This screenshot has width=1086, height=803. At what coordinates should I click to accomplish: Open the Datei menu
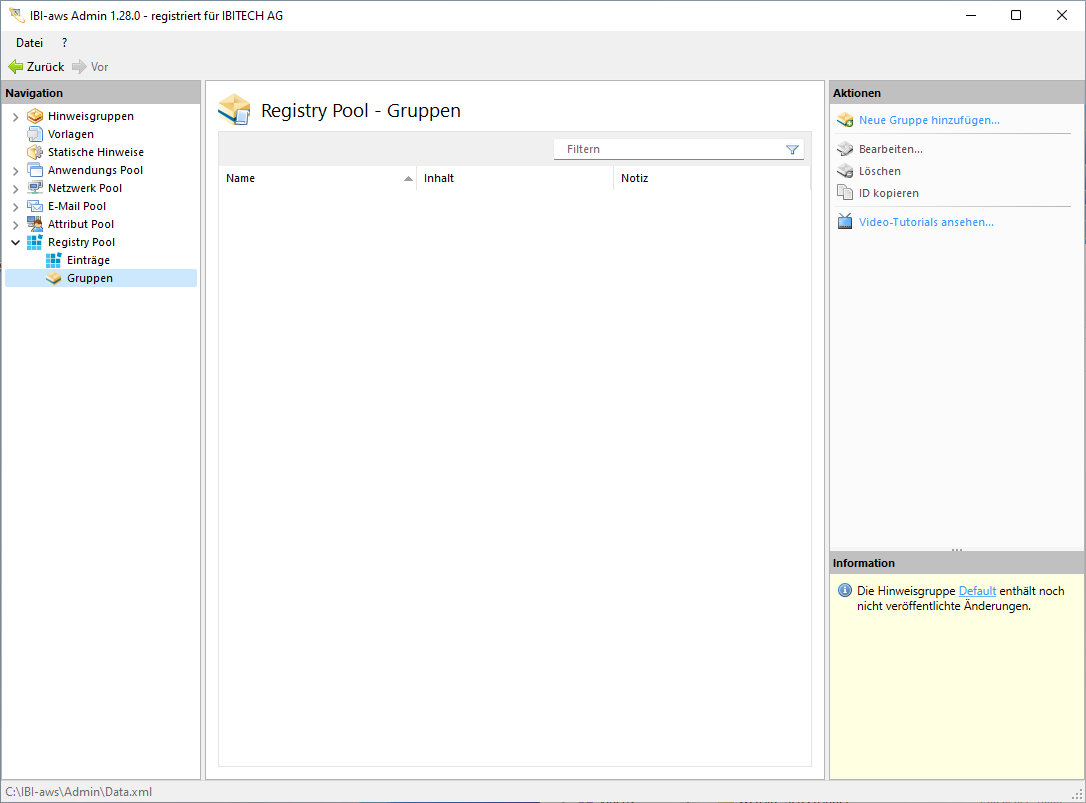(29, 43)
